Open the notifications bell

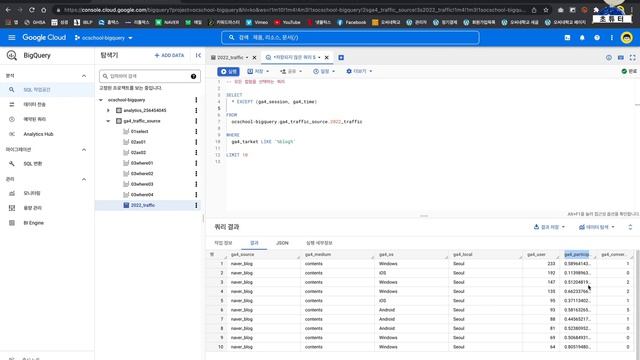point(582,38)
